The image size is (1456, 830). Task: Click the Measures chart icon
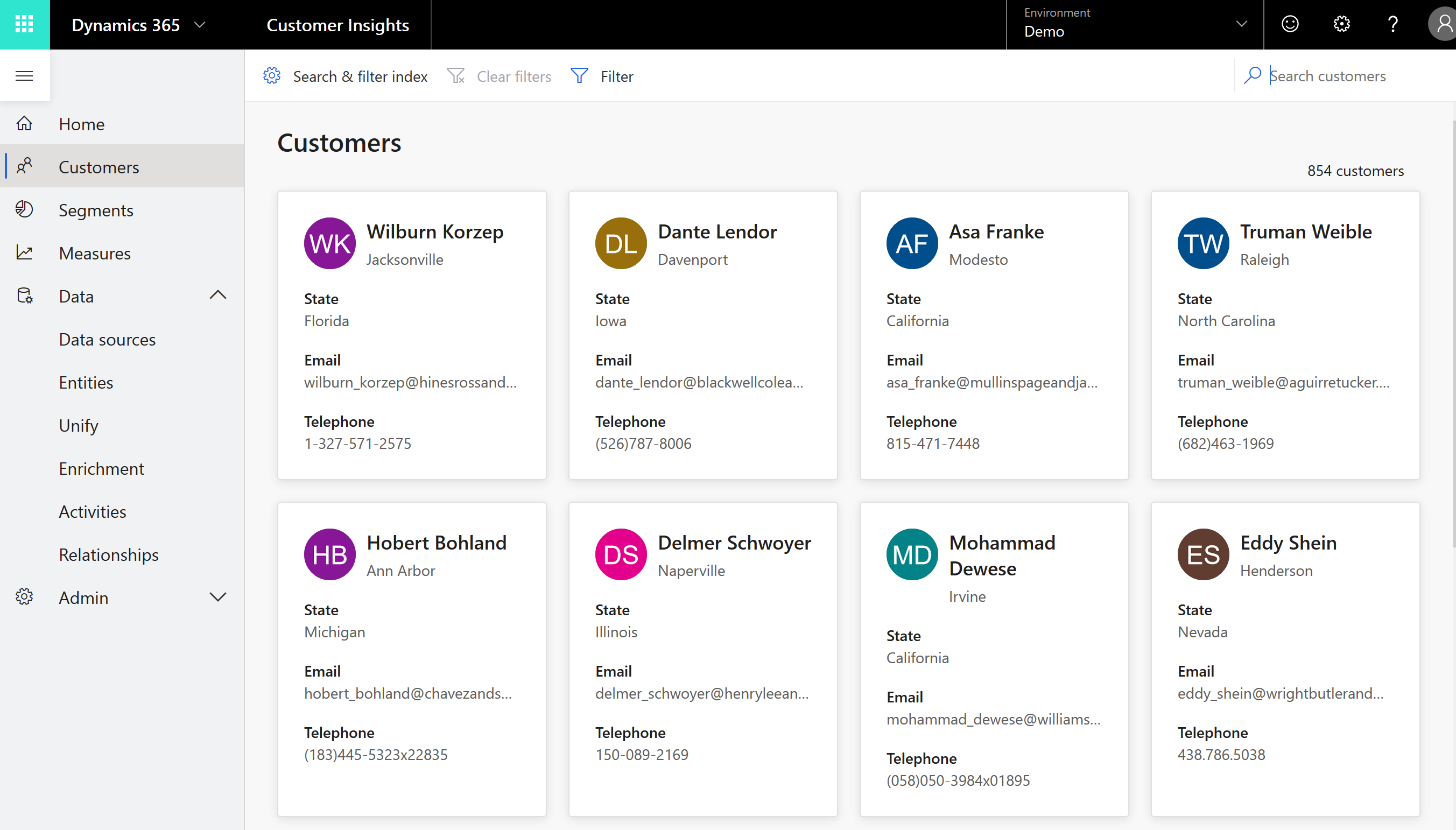click(x=25, y=252)
